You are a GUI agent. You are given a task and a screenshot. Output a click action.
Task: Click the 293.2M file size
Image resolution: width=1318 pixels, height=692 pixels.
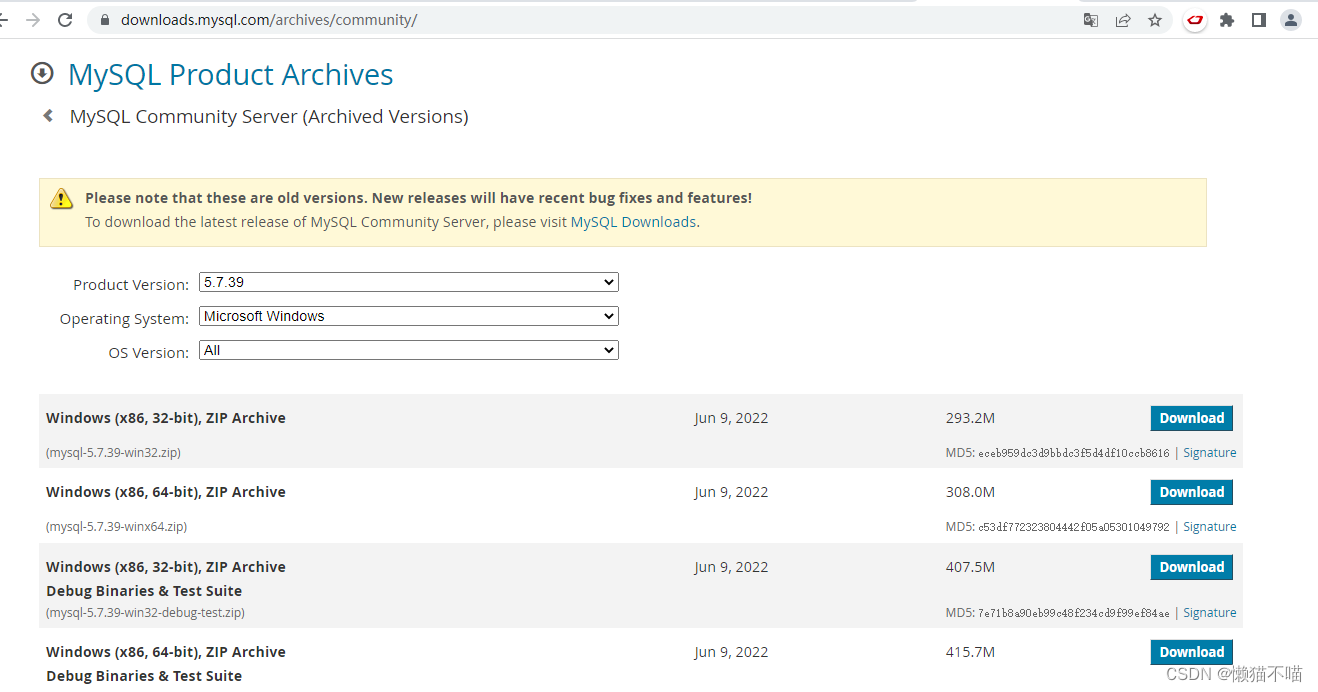click(970, 418)
